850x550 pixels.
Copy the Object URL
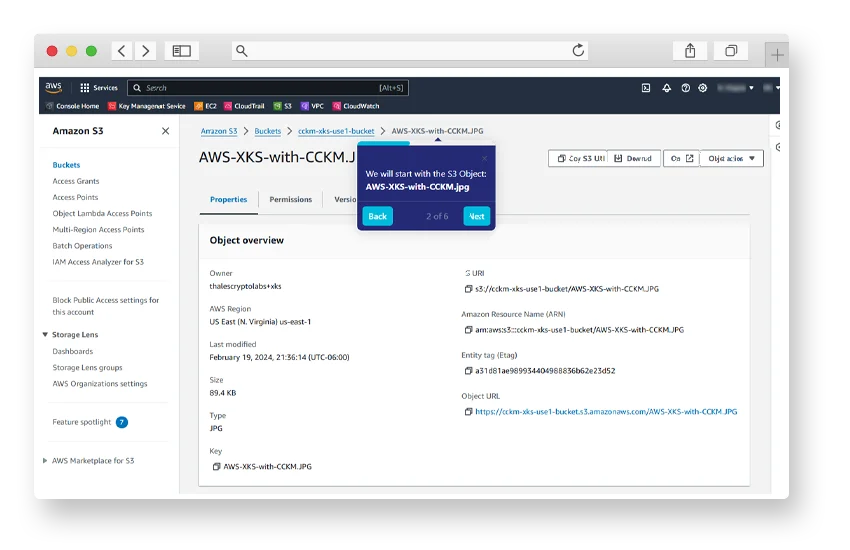pyautogui.click(x=468, y=412)
